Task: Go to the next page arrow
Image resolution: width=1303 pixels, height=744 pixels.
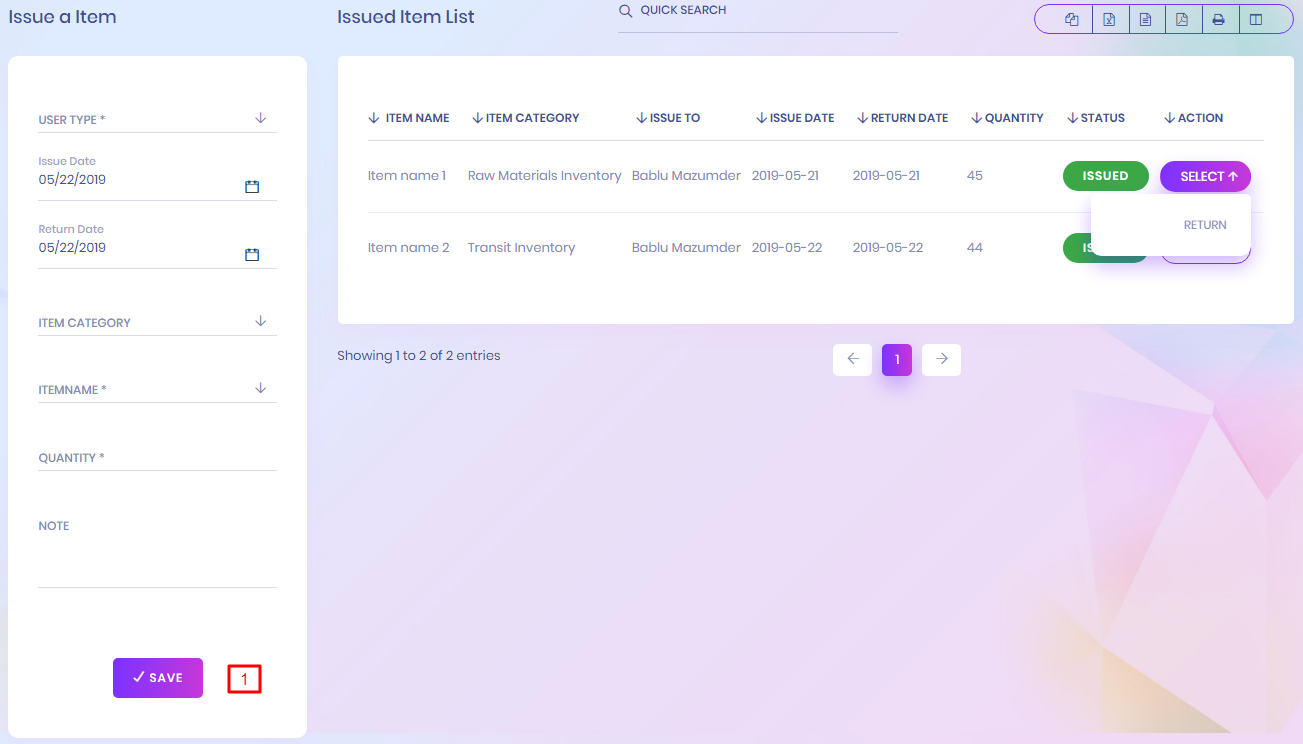Action: click(941, 360)
